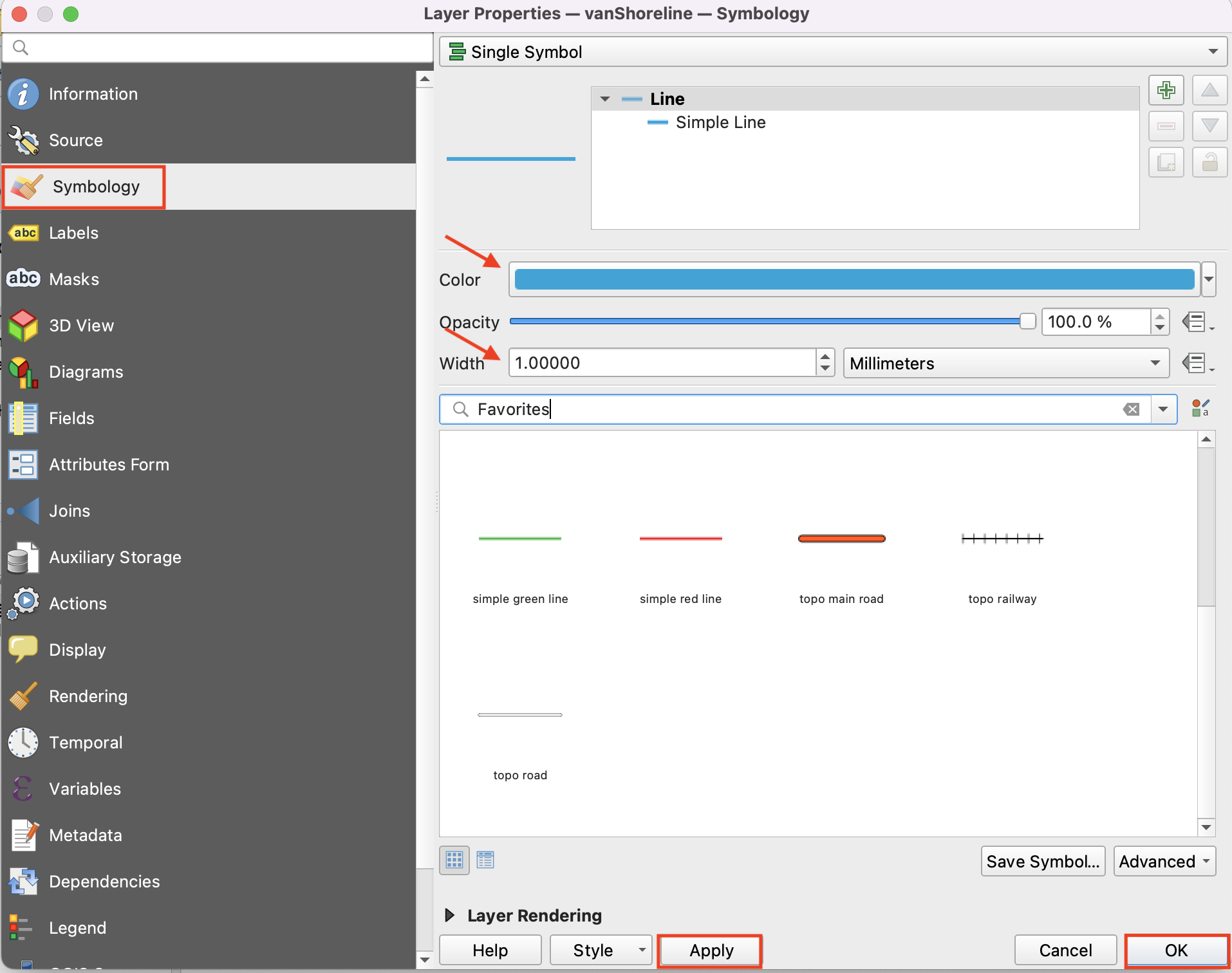Open the Labels tab in sidebar
1232x973 pixels.
click(x=73, y=233)
